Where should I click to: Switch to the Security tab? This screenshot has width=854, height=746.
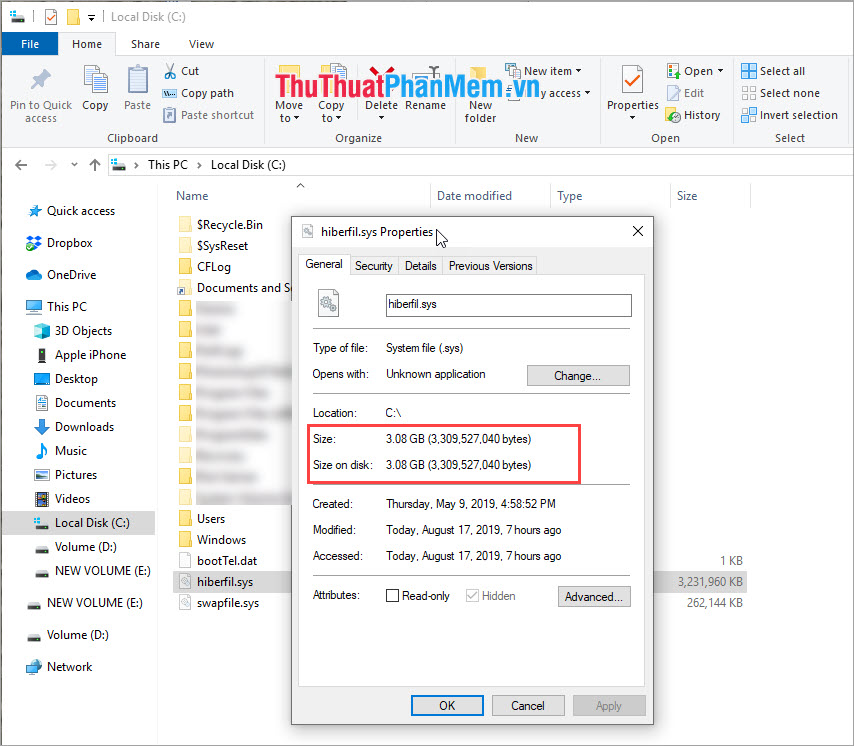(373, 265)
